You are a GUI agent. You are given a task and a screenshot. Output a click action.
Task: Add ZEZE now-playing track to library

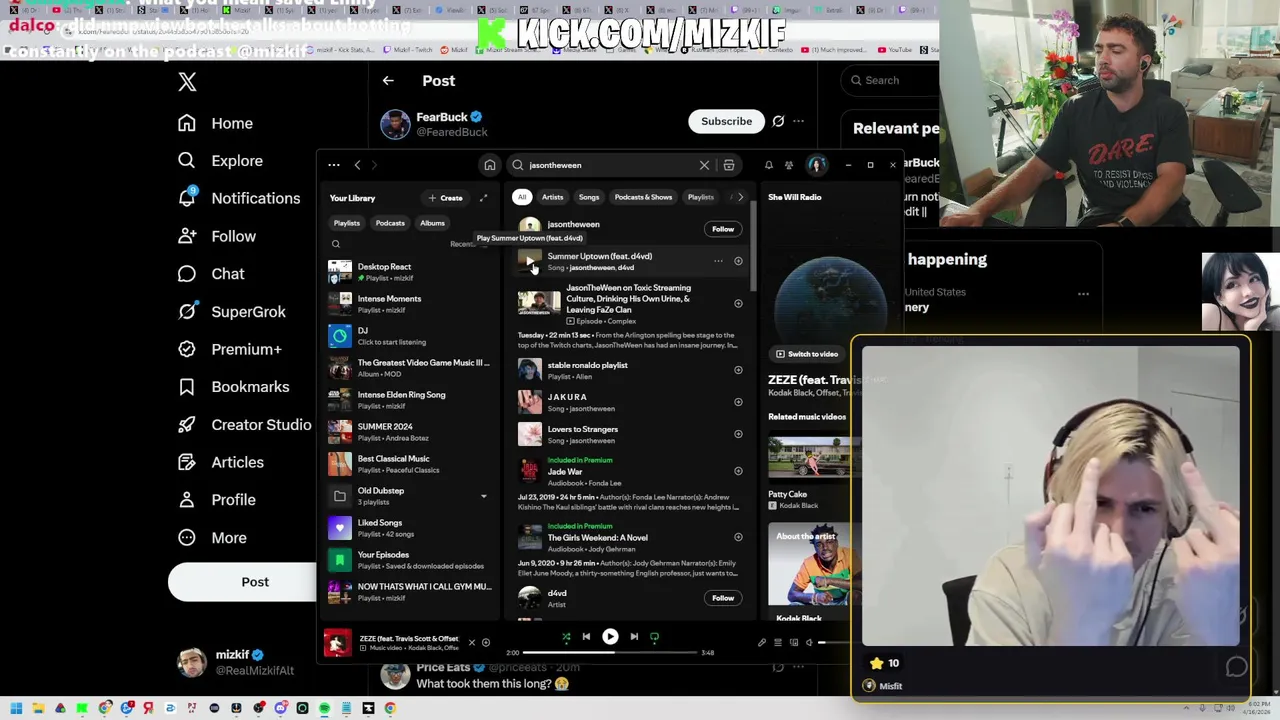coord(486,643)
